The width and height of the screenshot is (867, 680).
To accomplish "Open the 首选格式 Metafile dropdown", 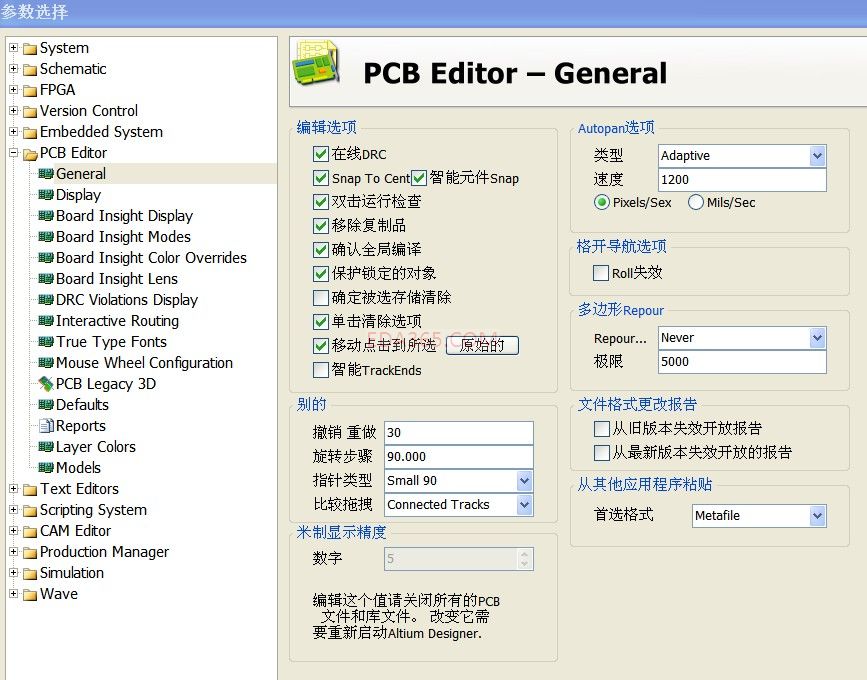I will pos(817,516).
